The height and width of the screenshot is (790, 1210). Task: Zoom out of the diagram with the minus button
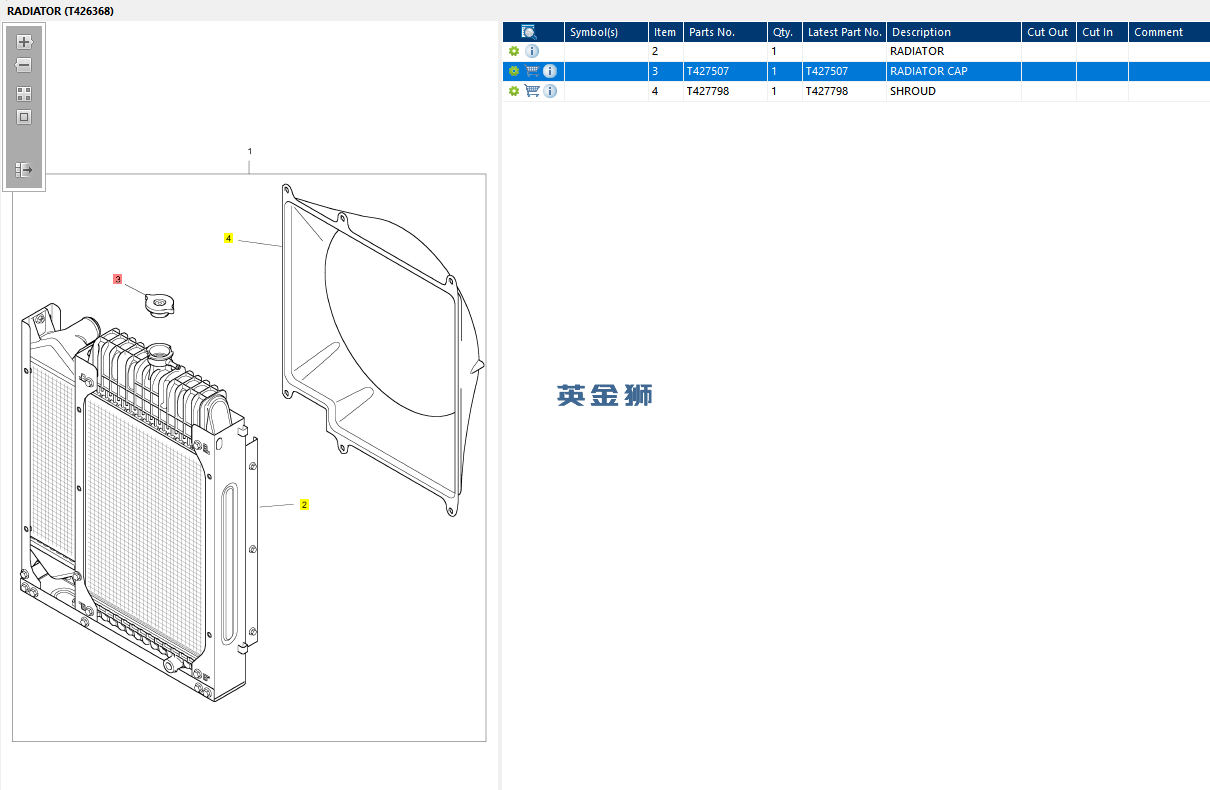pyautogui.click(x=24, y=65)
